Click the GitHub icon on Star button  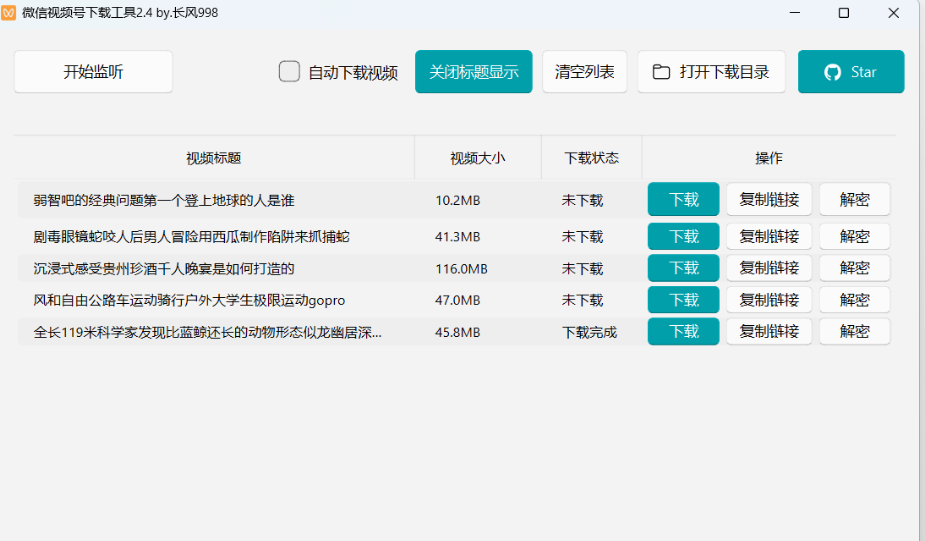pyautogui.click(x=832, y=72)
